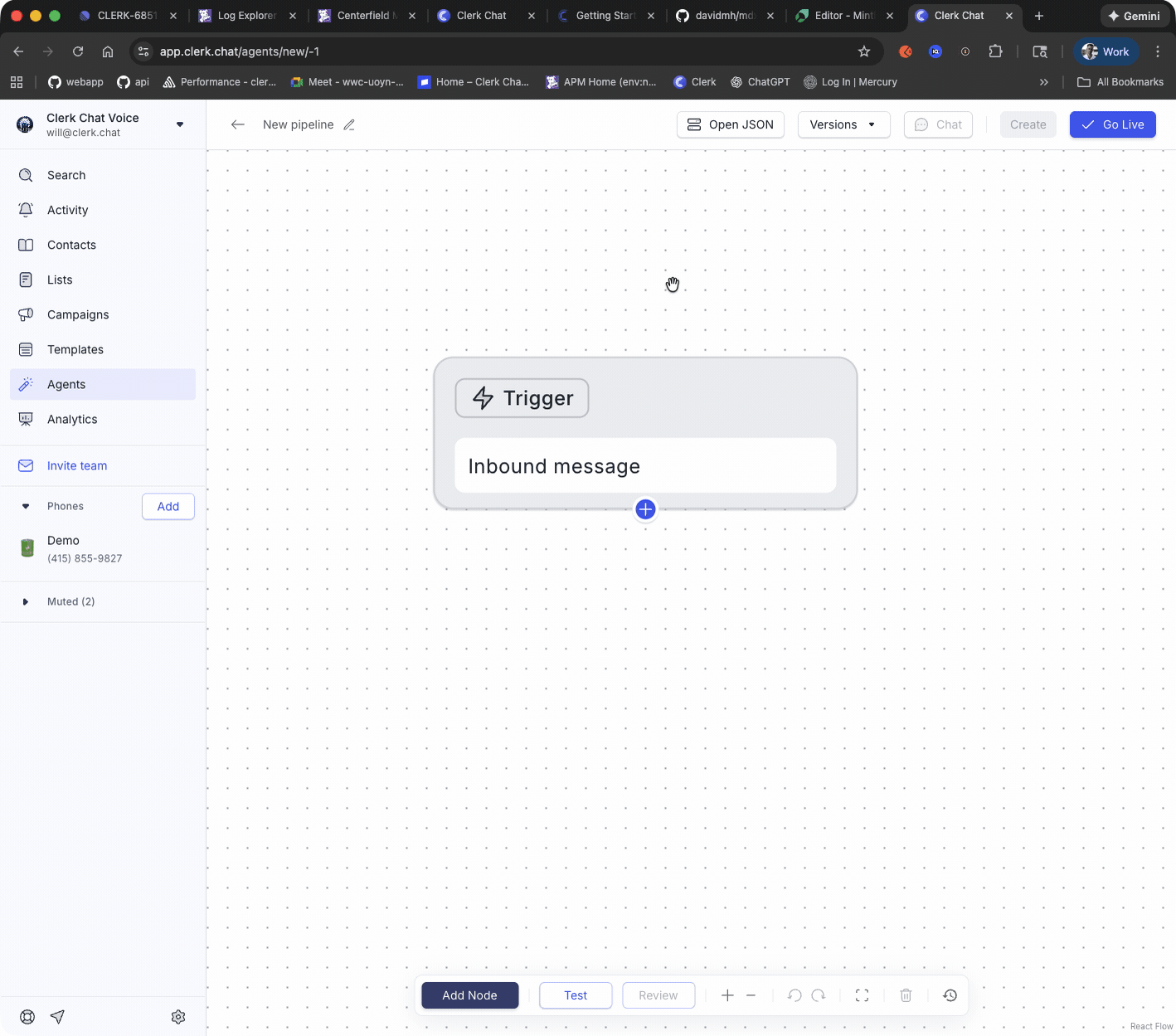Click the Campaigns megaphone icon
The width and height of the screenshot is (1176, 1036).
pos(26,314)
